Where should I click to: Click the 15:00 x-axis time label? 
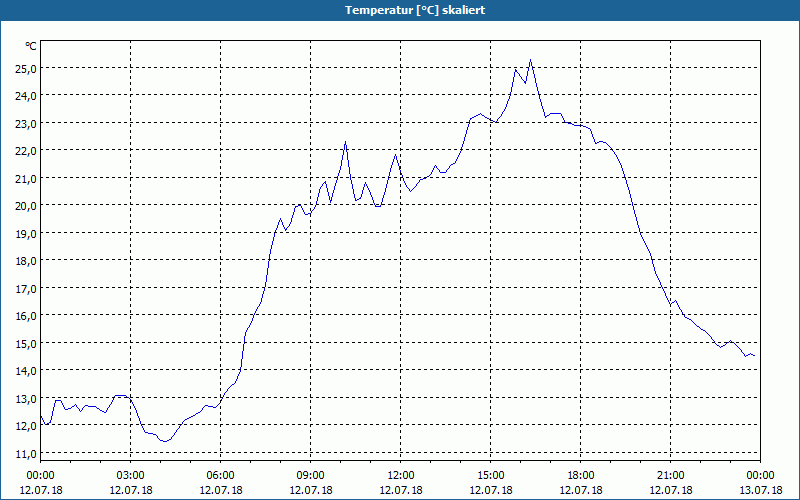tap(491, 476)
